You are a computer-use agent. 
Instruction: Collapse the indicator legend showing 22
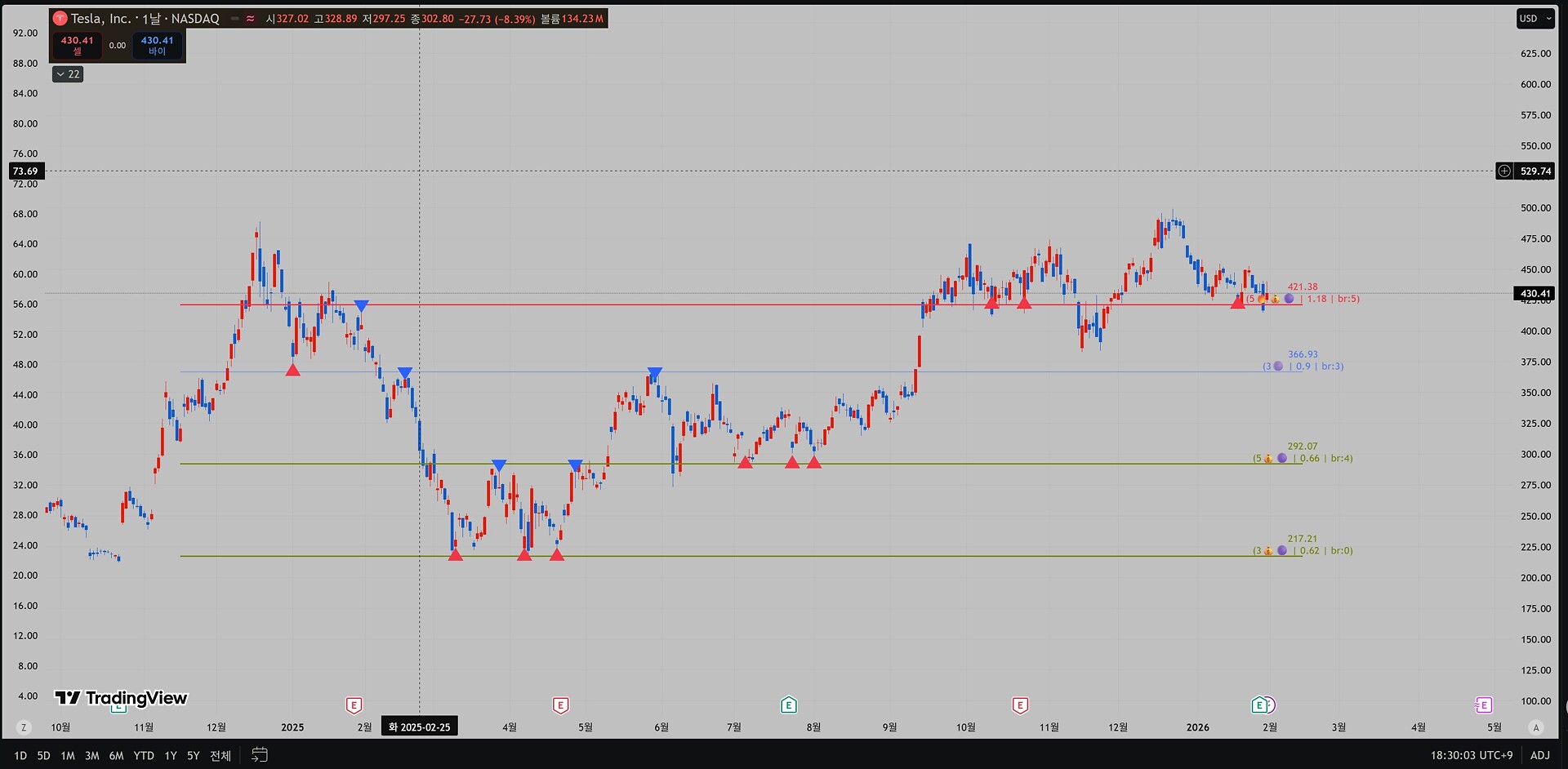tap(68, 74)
